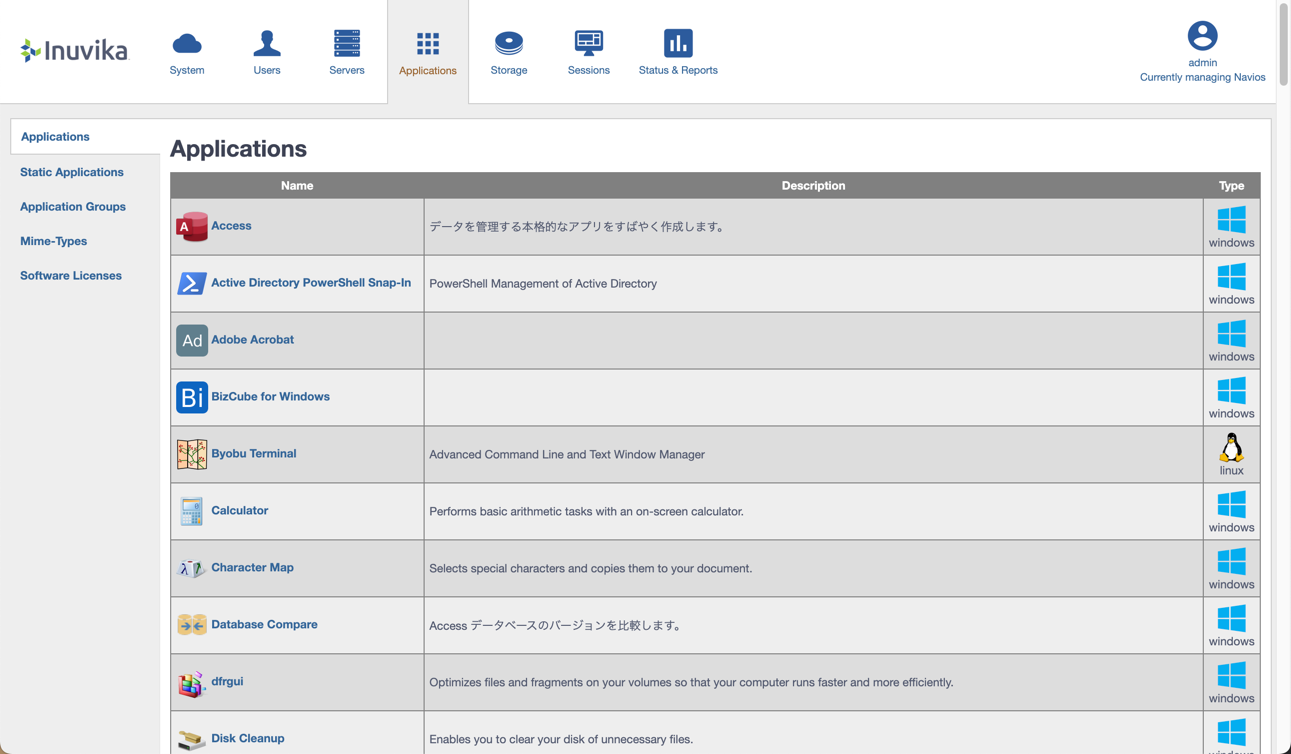This screenshot has width=1291, height=754.
Task: Open Software Licenses section
Action: (71, 276)
